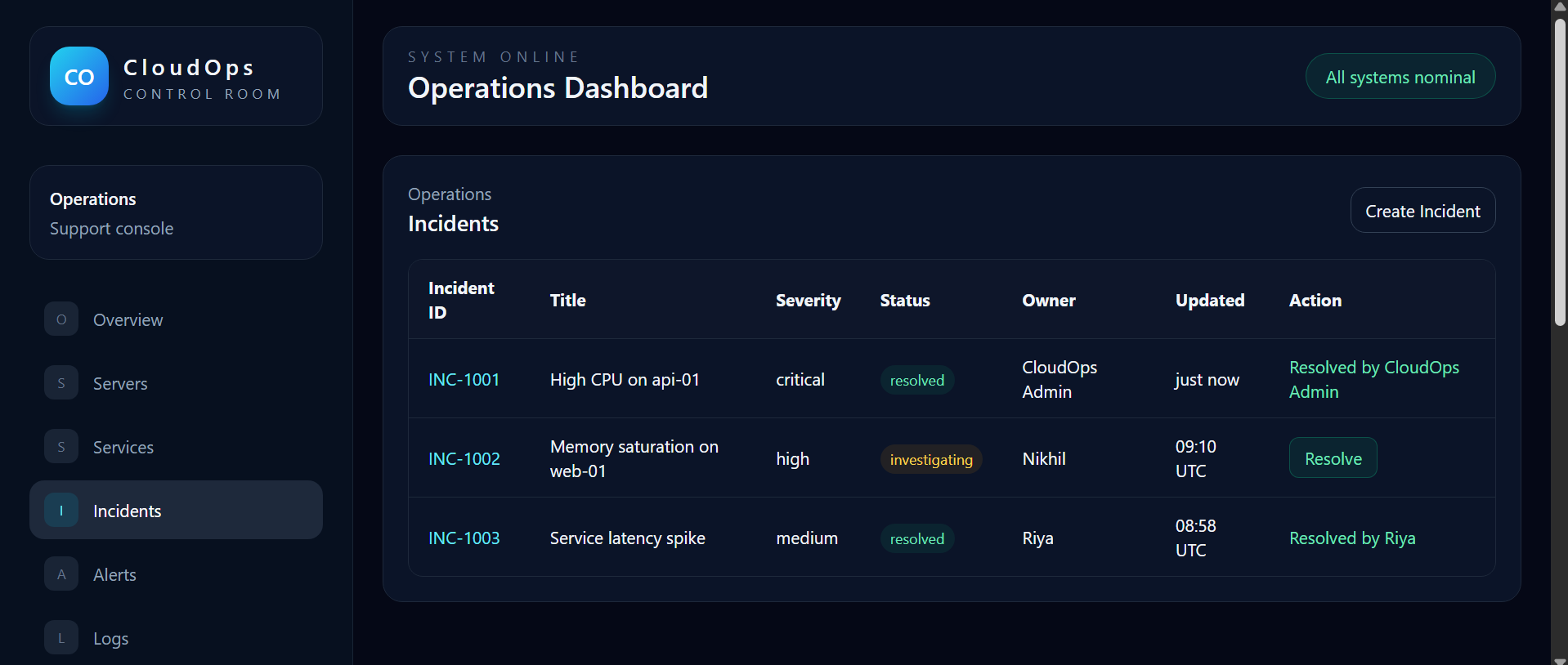The width and height of the screenshot is (1568, 665).
Task: Open incident INC-1001 link
Action: [x=464, y=380]
